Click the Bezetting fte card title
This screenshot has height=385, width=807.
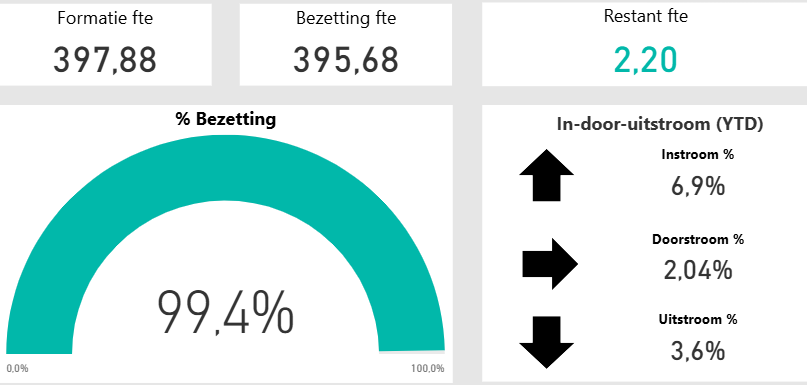pyautogui.click(x=346, y=18)
